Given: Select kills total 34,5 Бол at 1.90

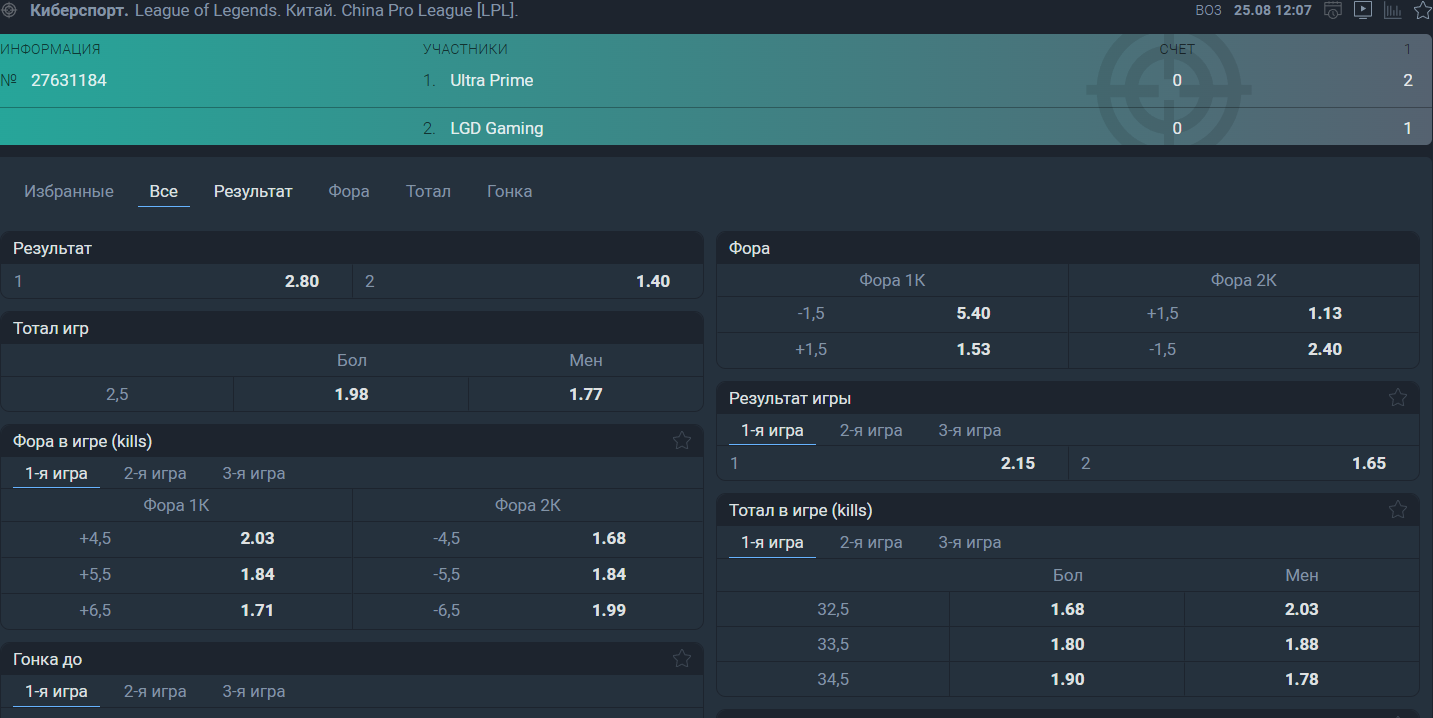Looking at the screenshot, I should (1067, 679).
